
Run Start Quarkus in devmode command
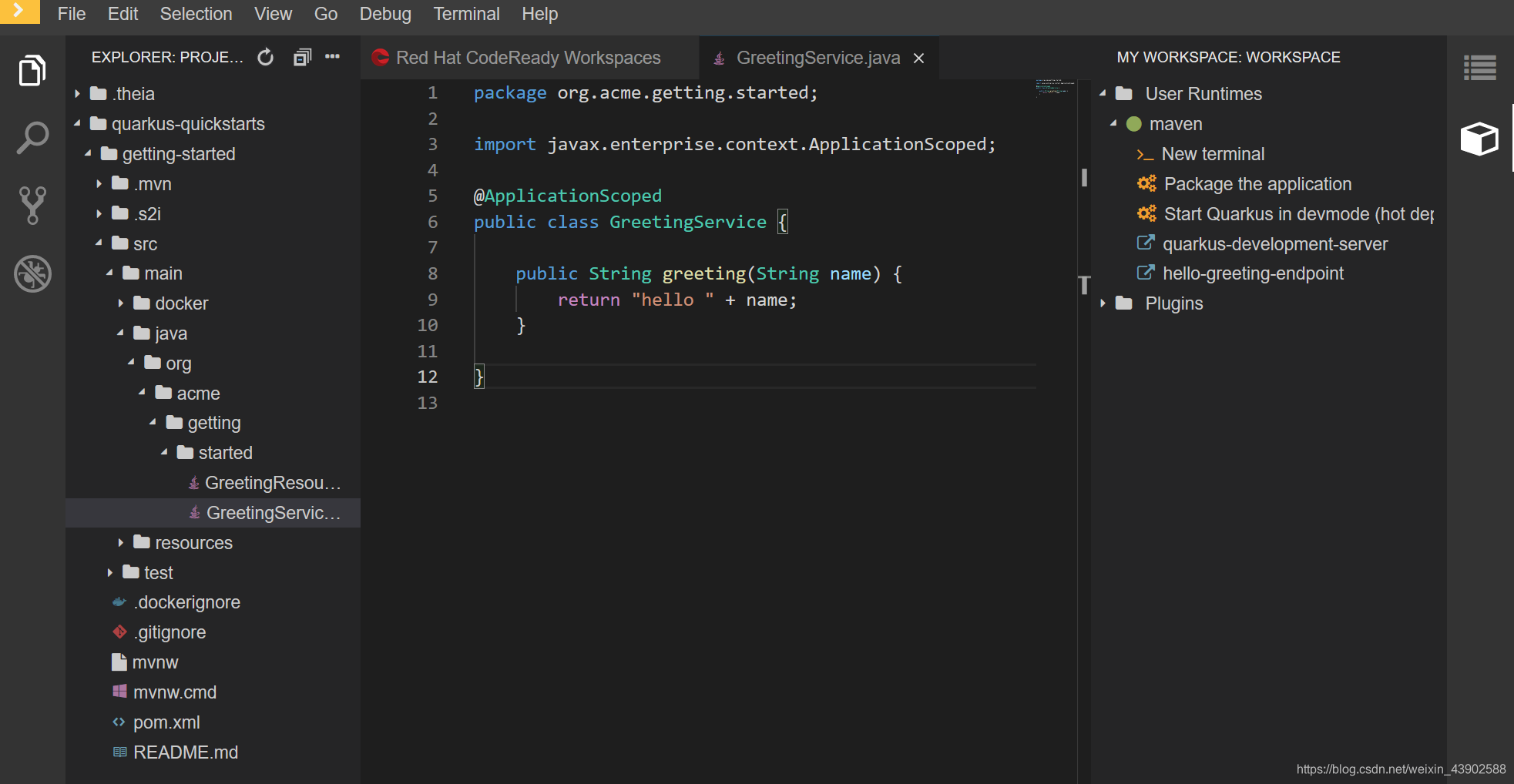click(1299, 214)
